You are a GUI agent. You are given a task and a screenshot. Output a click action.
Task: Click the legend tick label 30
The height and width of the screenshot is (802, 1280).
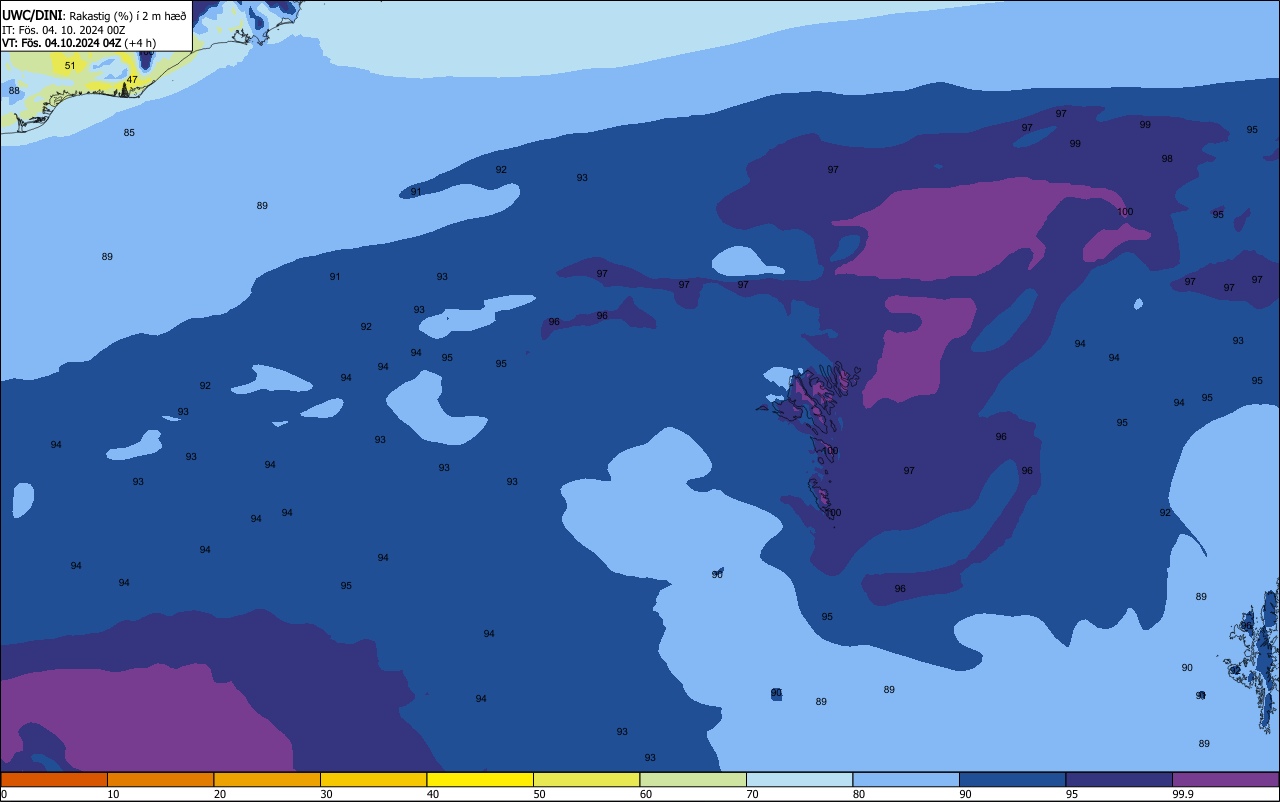pyautogui.click(x=326, y=794)
